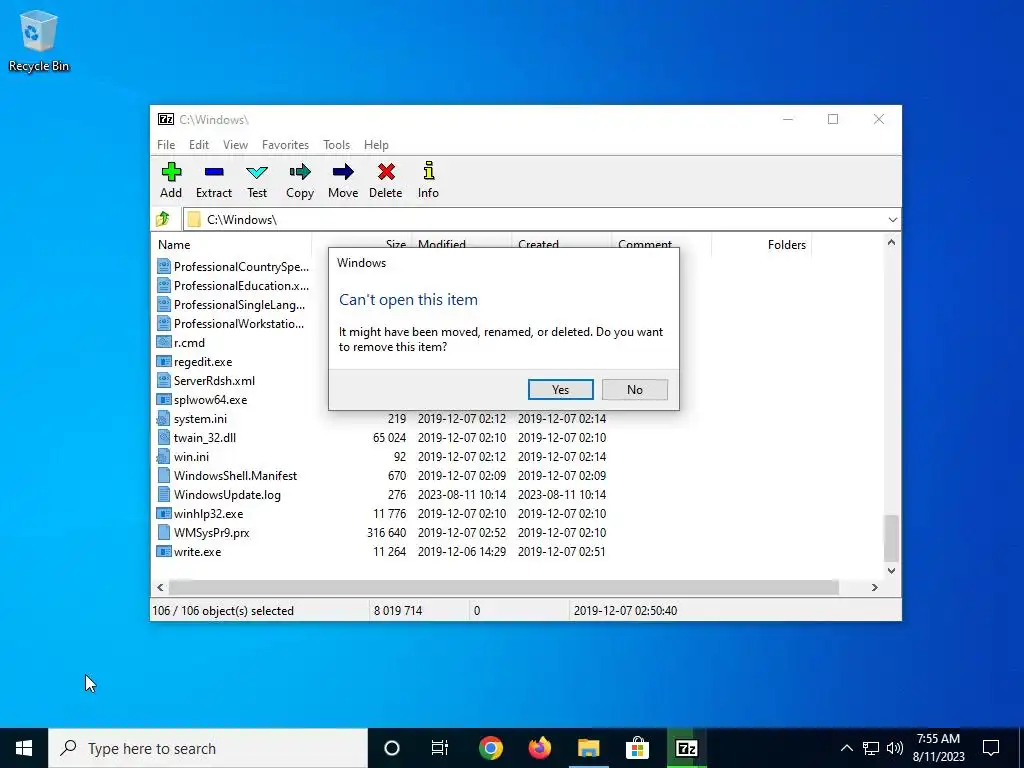Click scroll down arrow of file list

click(891, 570)
